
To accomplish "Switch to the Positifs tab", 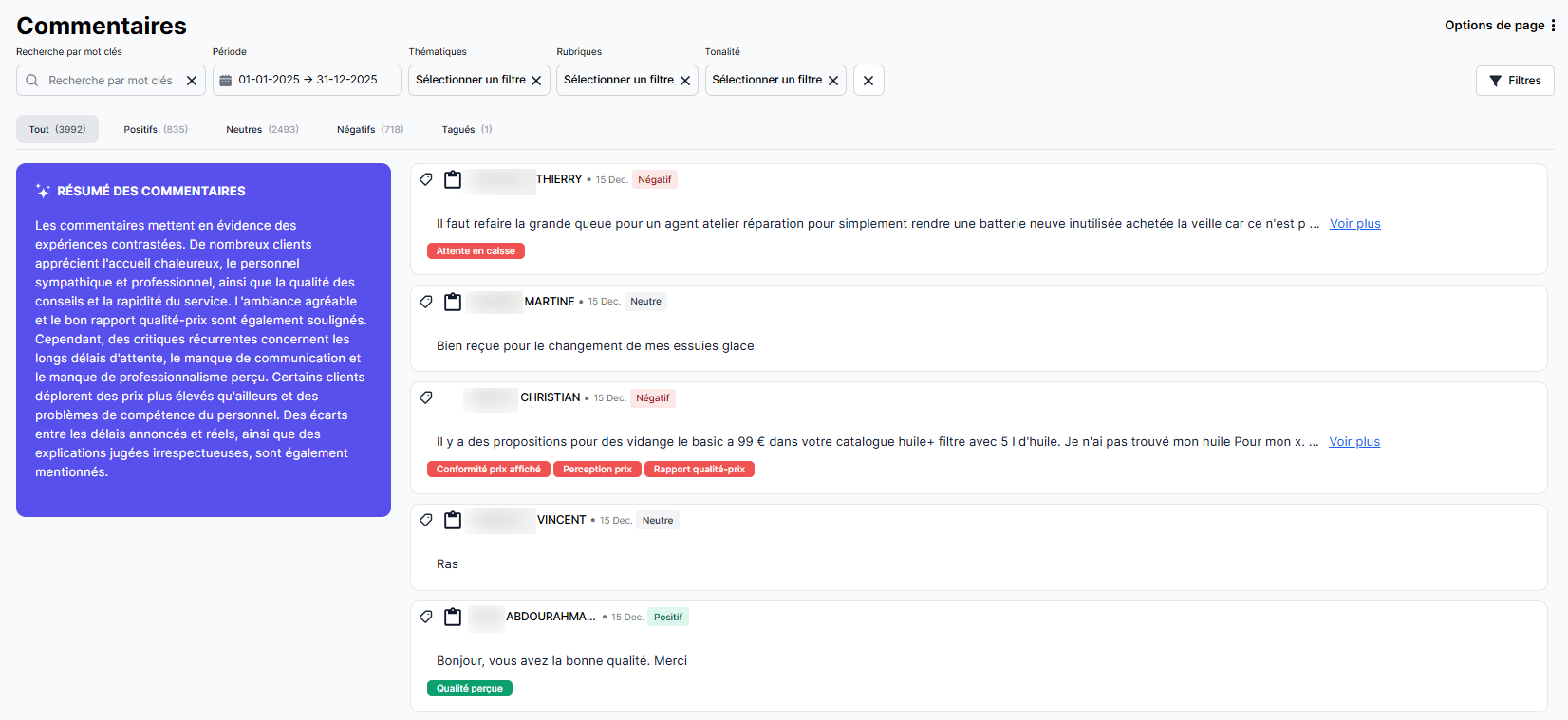I will pyautogui.click(x=156, y=129).
